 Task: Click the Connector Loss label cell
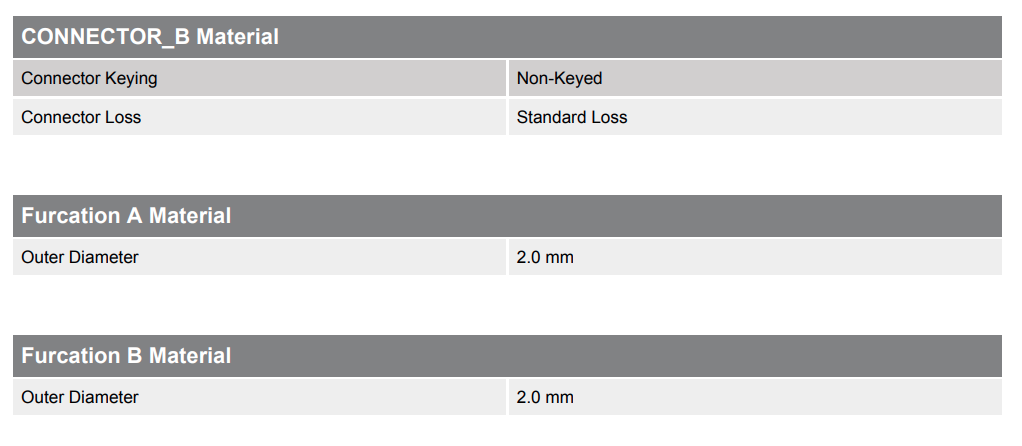click(259, 117)
